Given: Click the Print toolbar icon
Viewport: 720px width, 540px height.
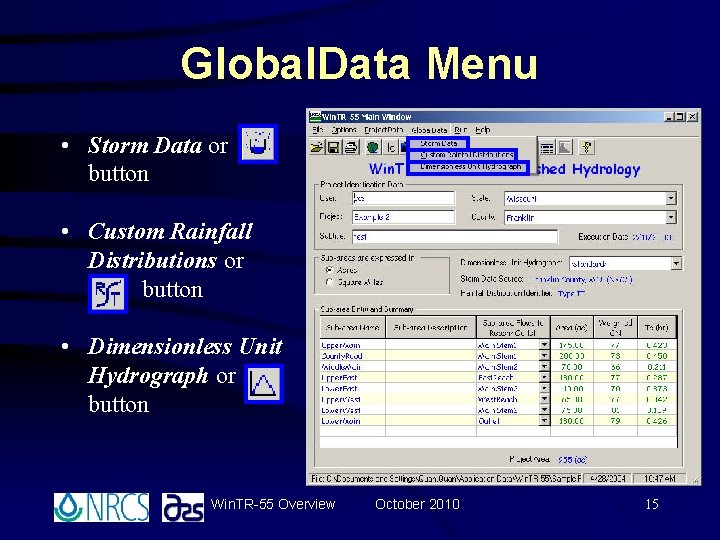Looking at the screenshot, I should [351, 147].
